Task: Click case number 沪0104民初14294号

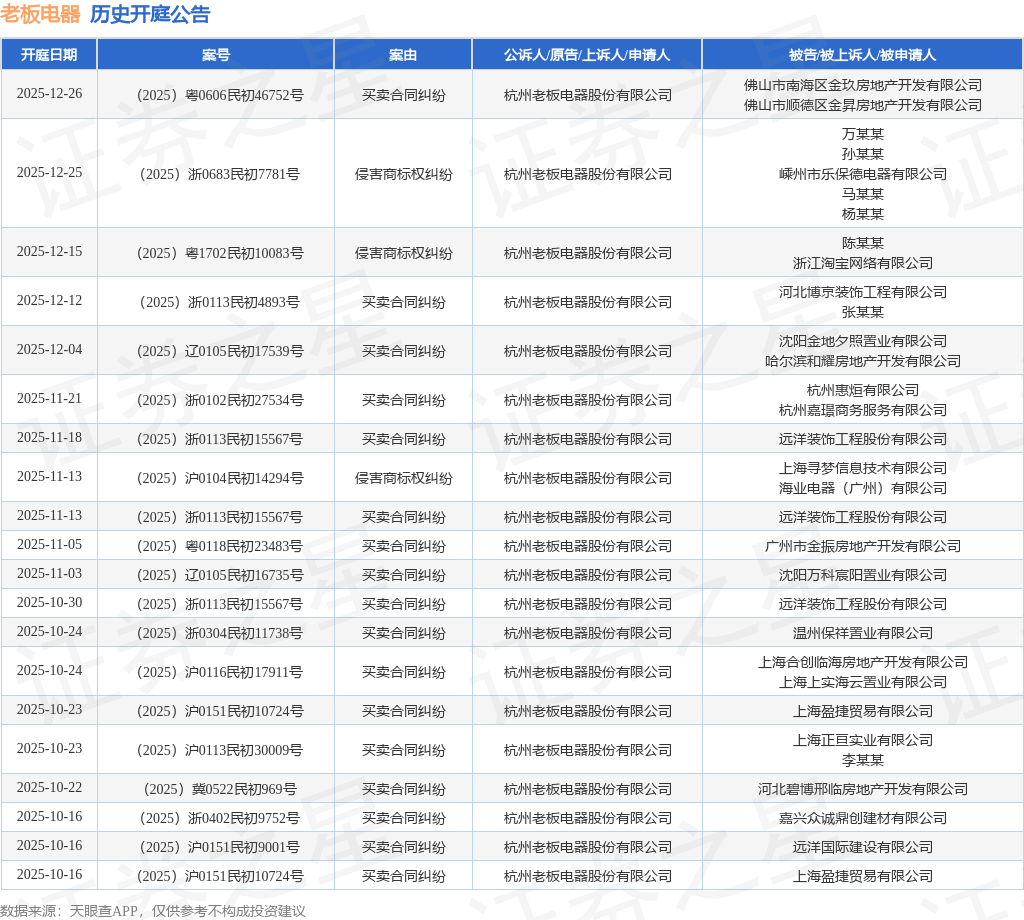Action: coord(220,478)
